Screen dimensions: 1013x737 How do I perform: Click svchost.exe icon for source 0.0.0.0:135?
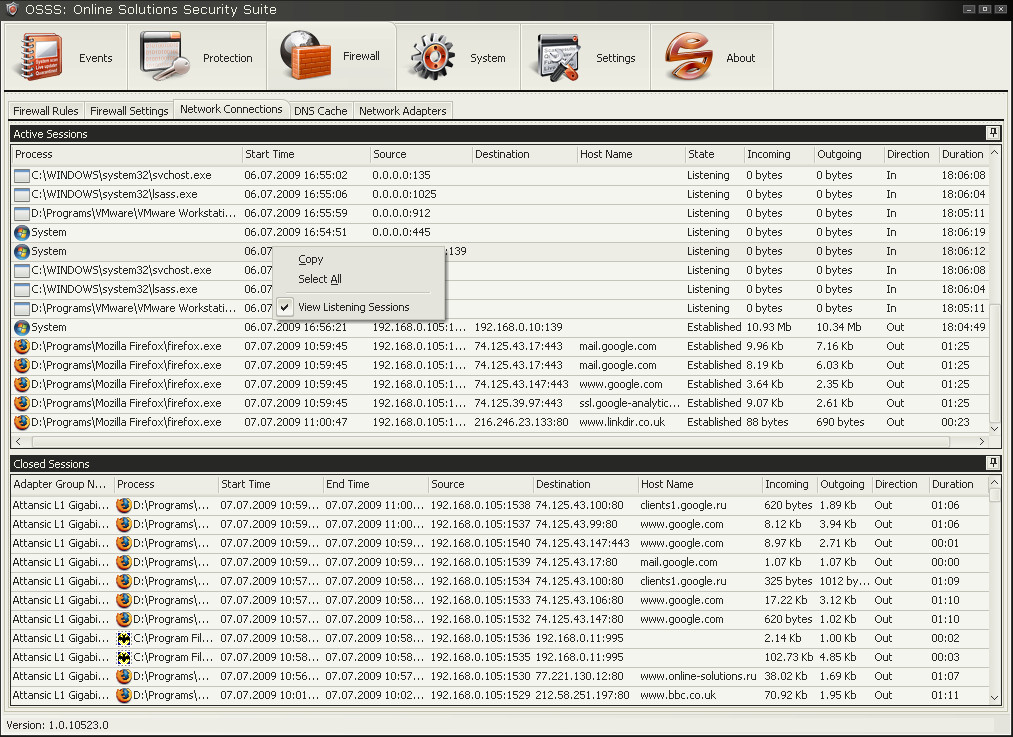tap(22, 175)
